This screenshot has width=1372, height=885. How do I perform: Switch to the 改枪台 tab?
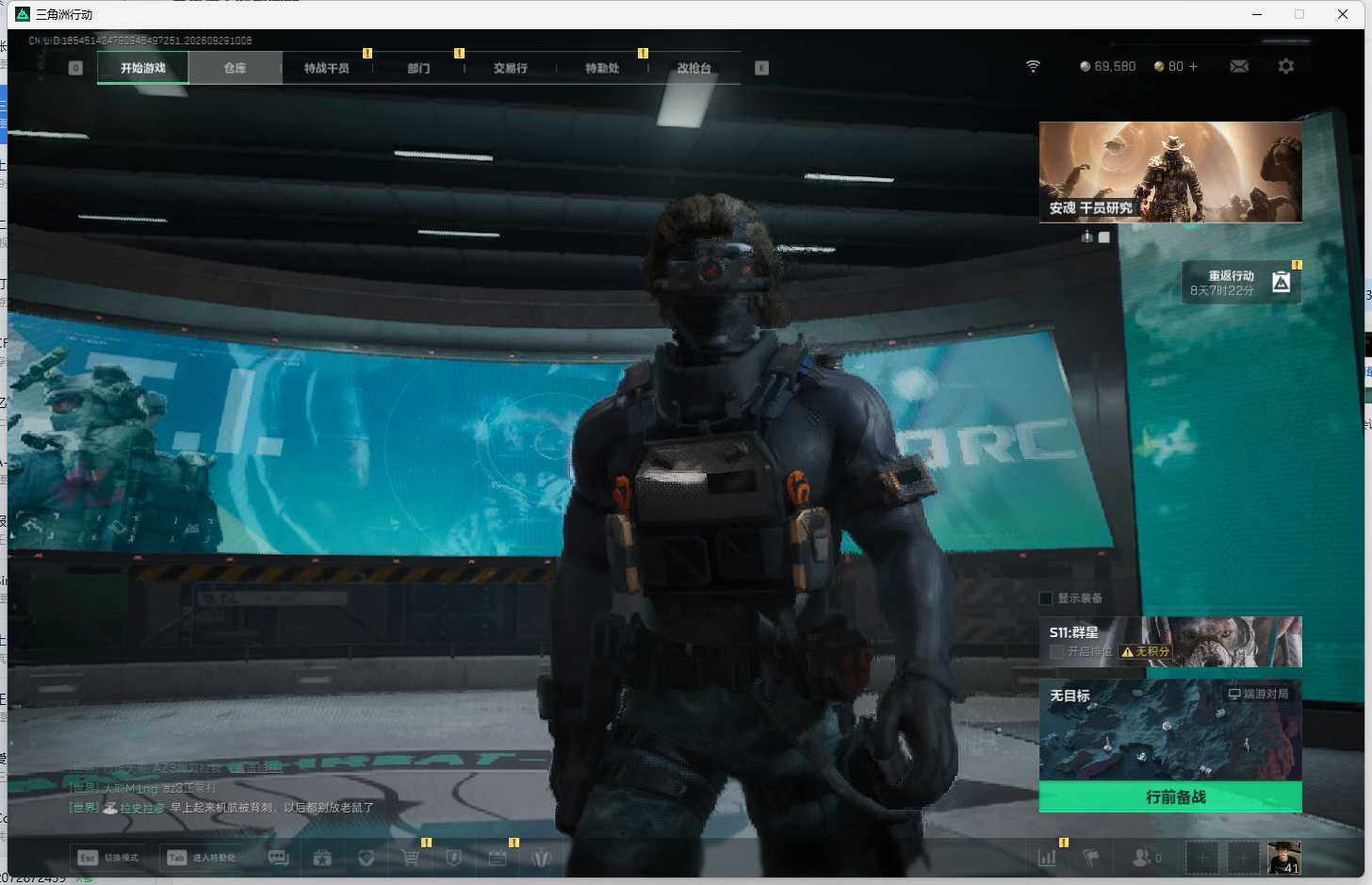point(694,68)
